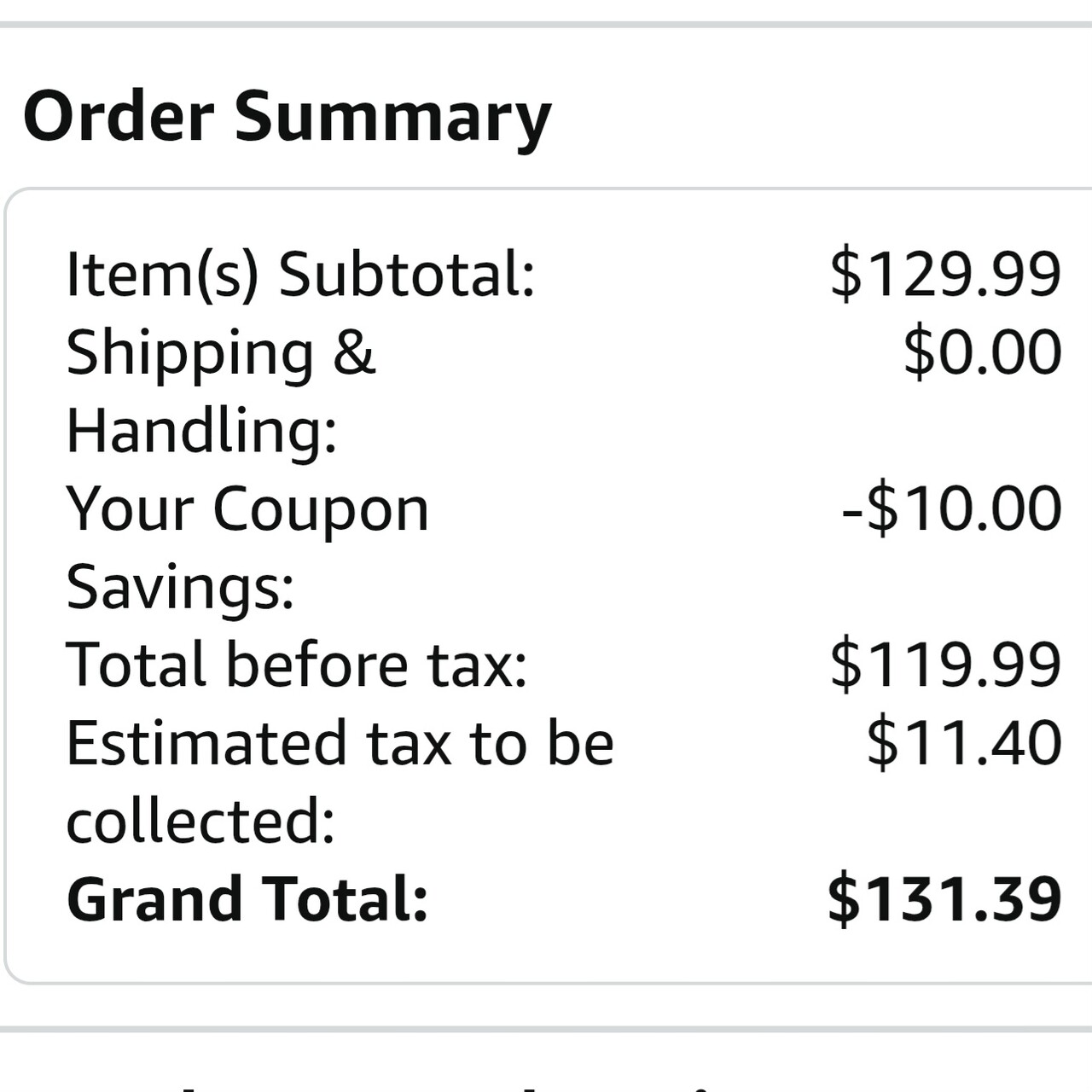This screenshot has height=1092, width=1092.
Task: Click the word 'collected:'
Action: coord(200,822)
